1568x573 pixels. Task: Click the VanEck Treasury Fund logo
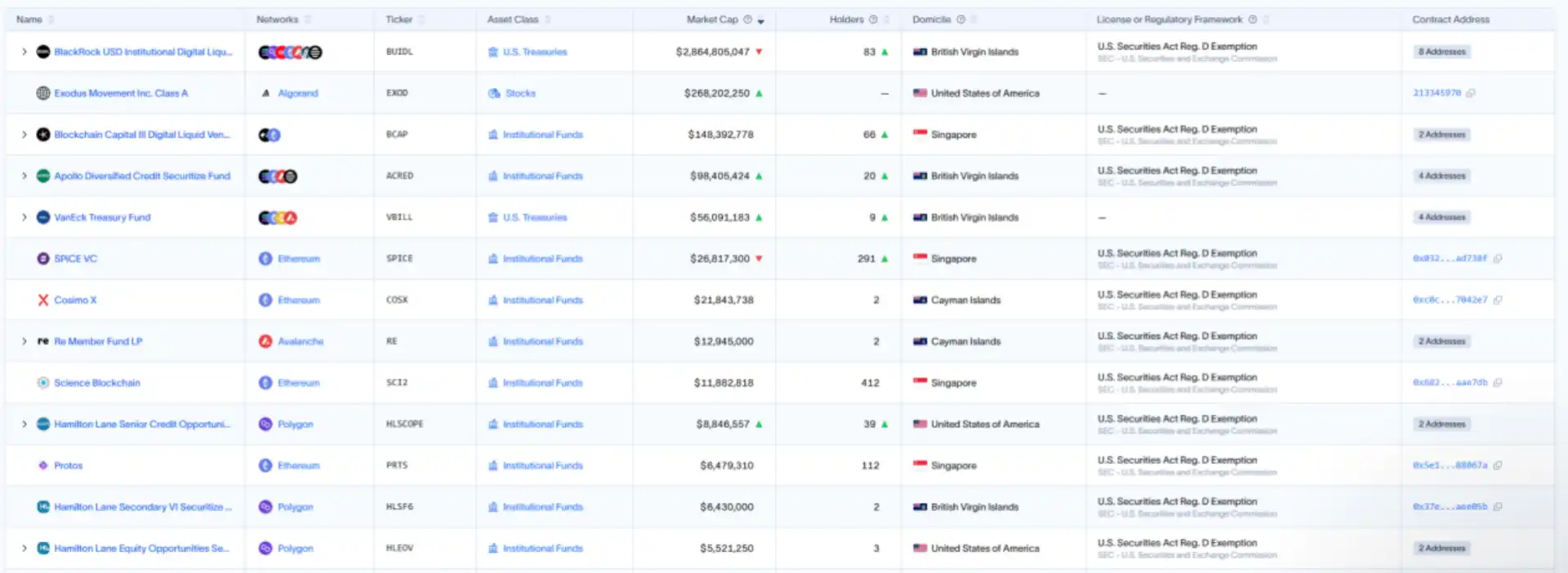tap(43, 217)
